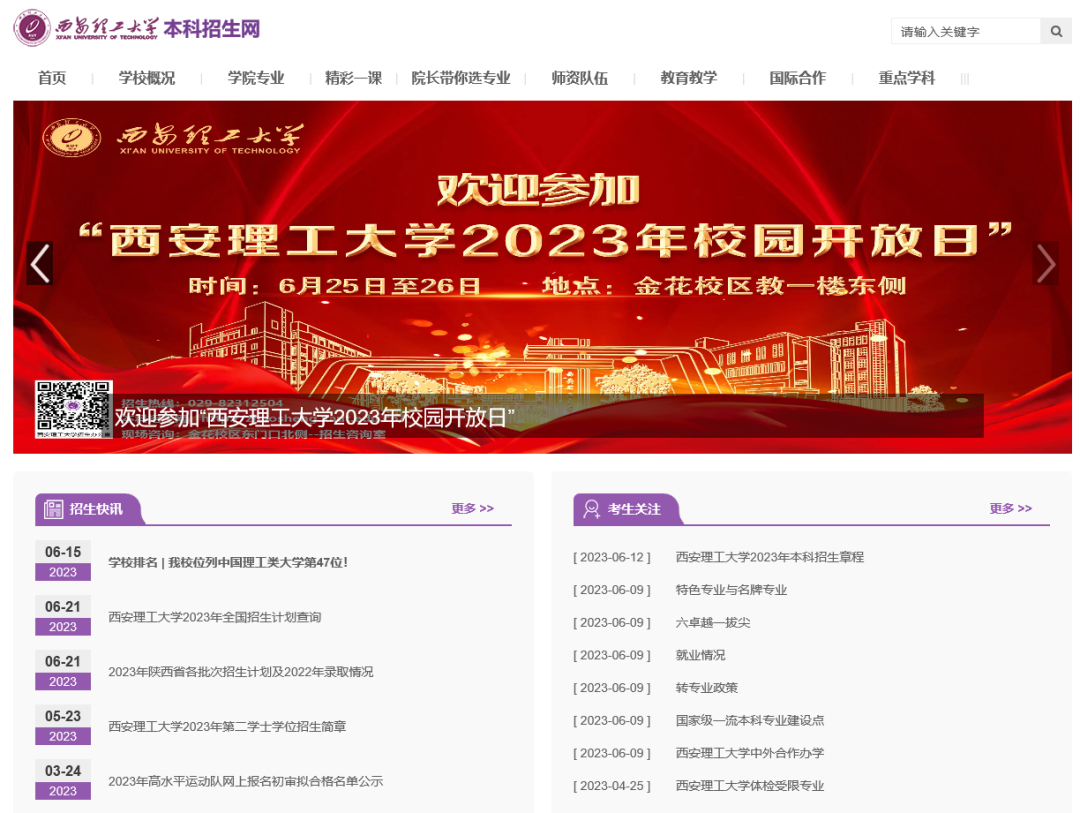Click the university logo in header
Screen dimensions: 1080x813
(31, 29)
